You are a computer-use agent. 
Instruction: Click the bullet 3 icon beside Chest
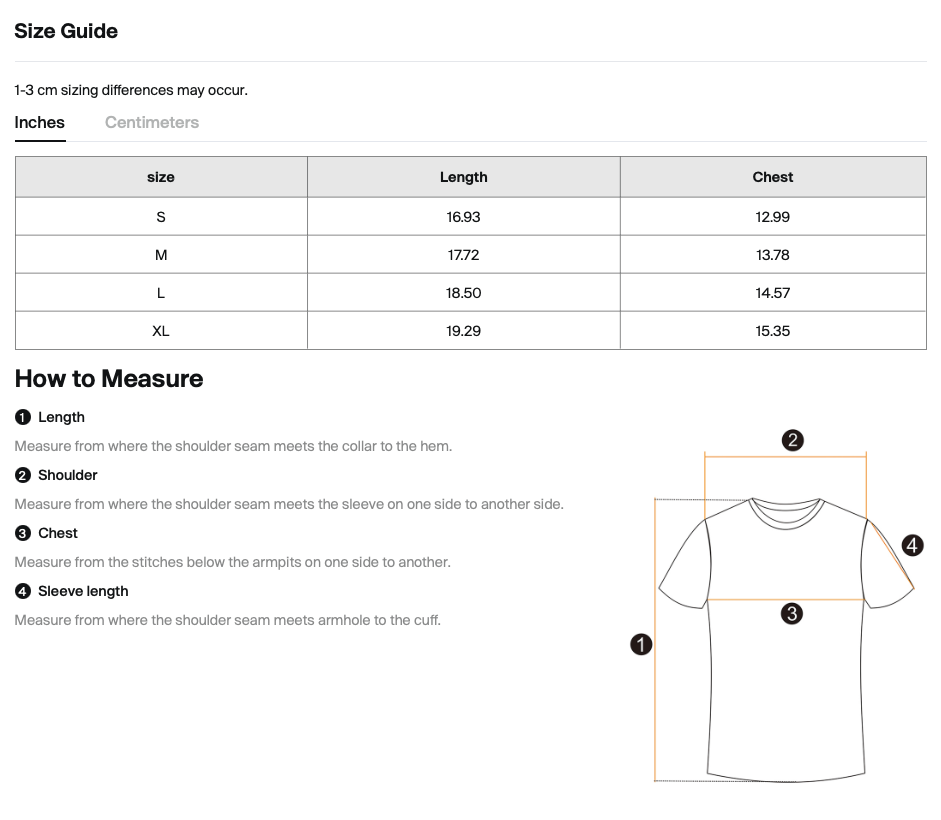click(23, 533)
